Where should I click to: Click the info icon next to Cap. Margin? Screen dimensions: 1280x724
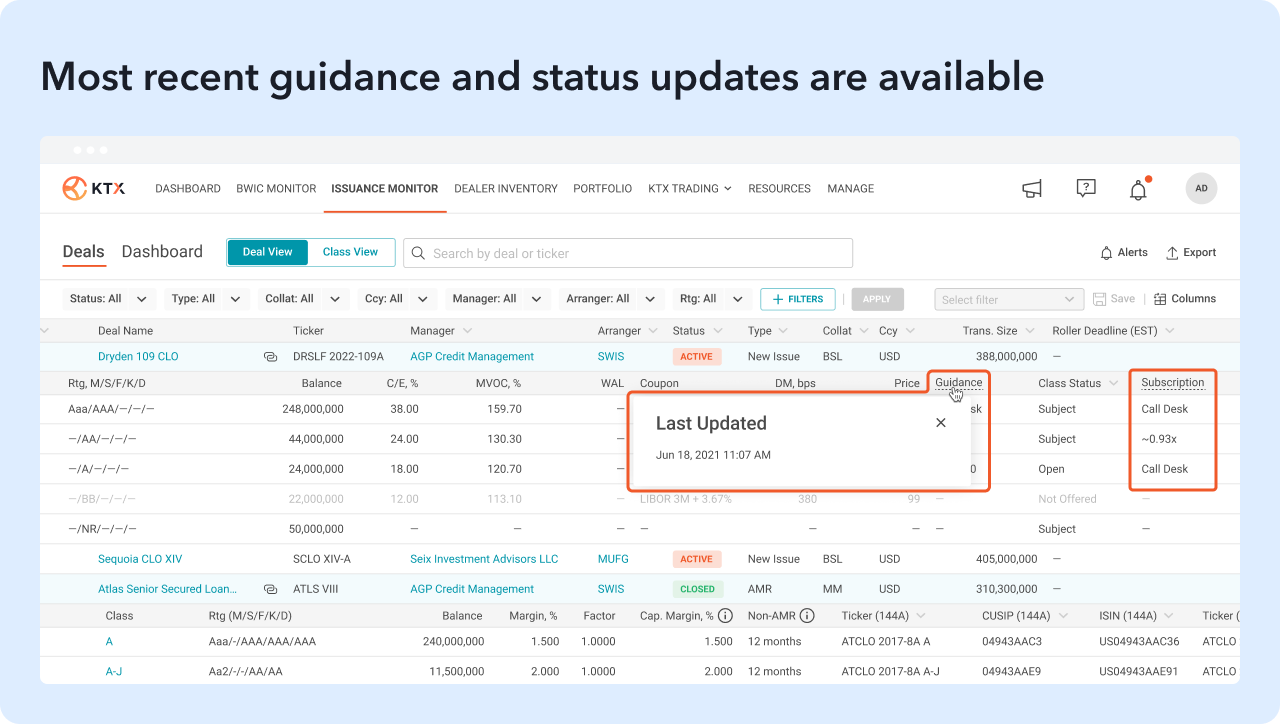(726, 616)
